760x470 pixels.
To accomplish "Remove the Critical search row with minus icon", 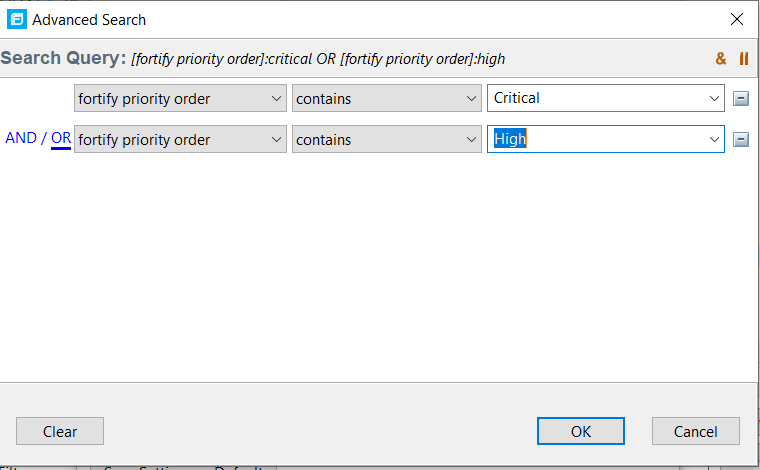I will (x=741, y=99).
